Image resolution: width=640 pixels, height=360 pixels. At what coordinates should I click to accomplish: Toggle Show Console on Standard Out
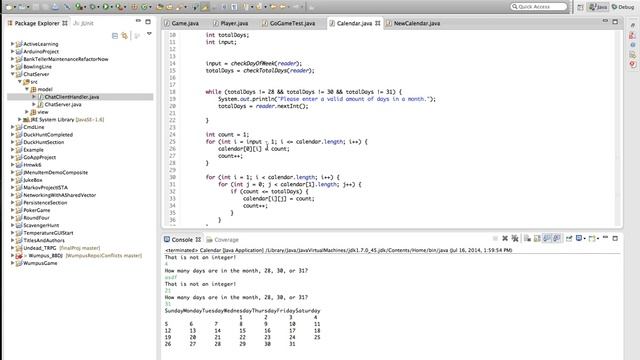point(547,238)
